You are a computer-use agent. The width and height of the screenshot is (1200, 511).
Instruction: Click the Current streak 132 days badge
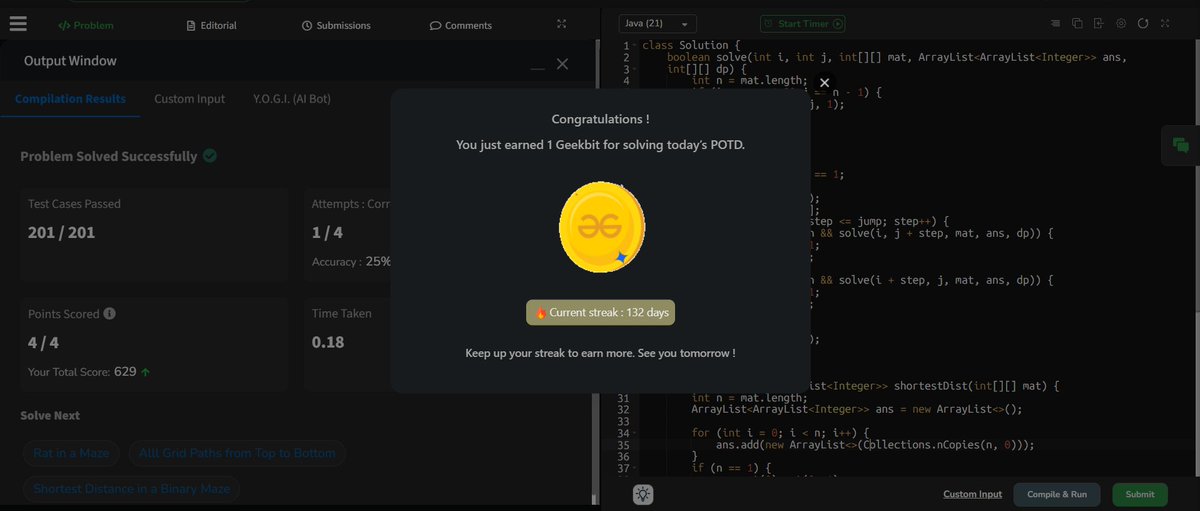point(601,312)
